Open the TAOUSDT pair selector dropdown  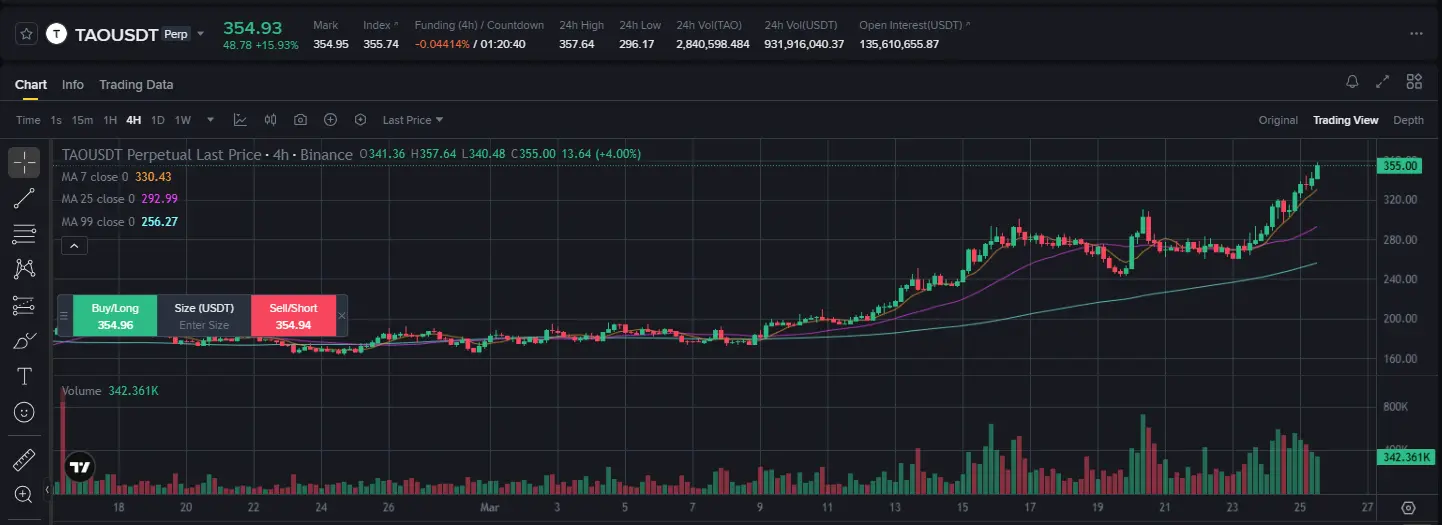pos(200,34)
